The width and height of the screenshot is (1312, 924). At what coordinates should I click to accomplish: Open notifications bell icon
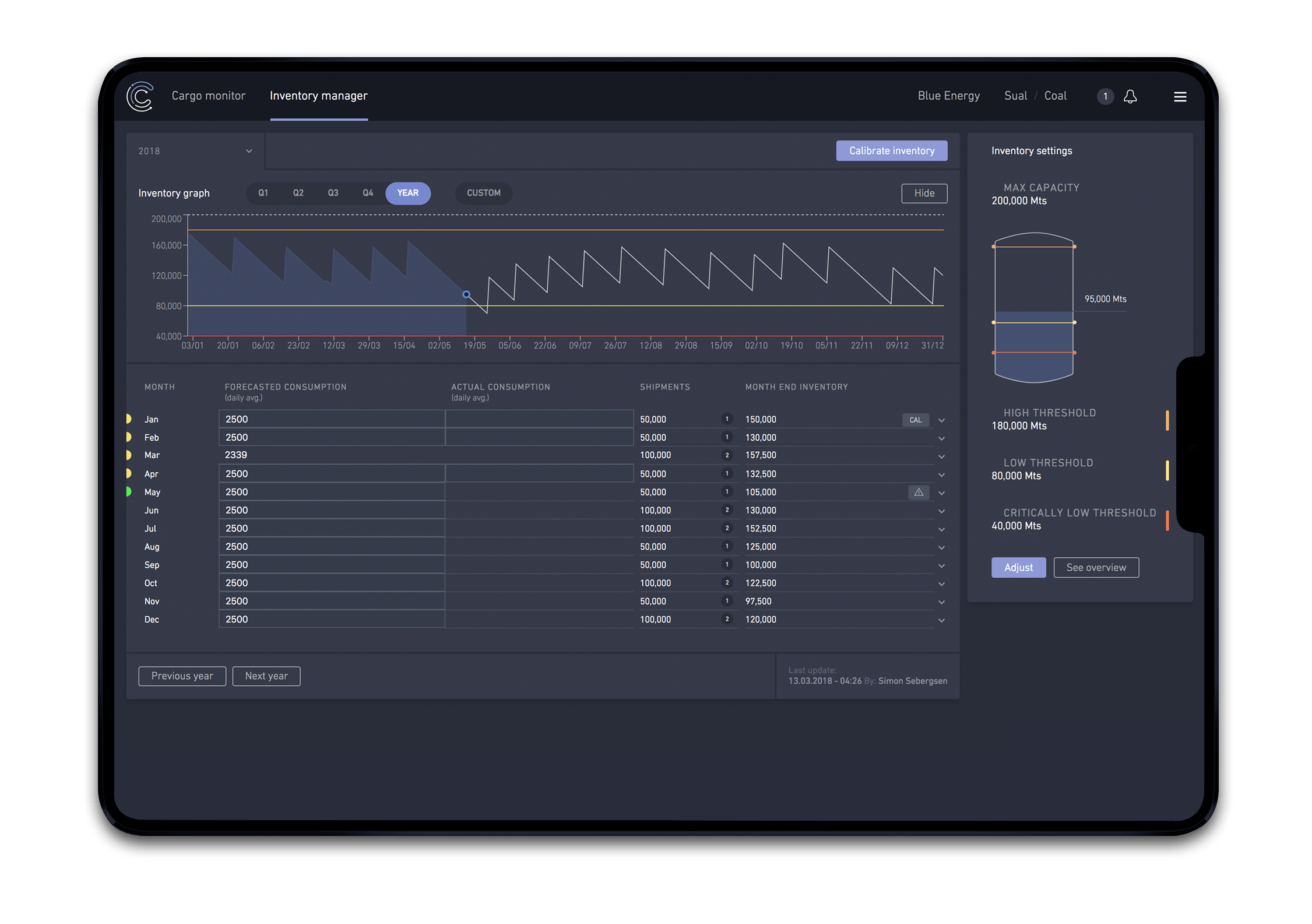pyautogui.click(x=1130, y=96)
